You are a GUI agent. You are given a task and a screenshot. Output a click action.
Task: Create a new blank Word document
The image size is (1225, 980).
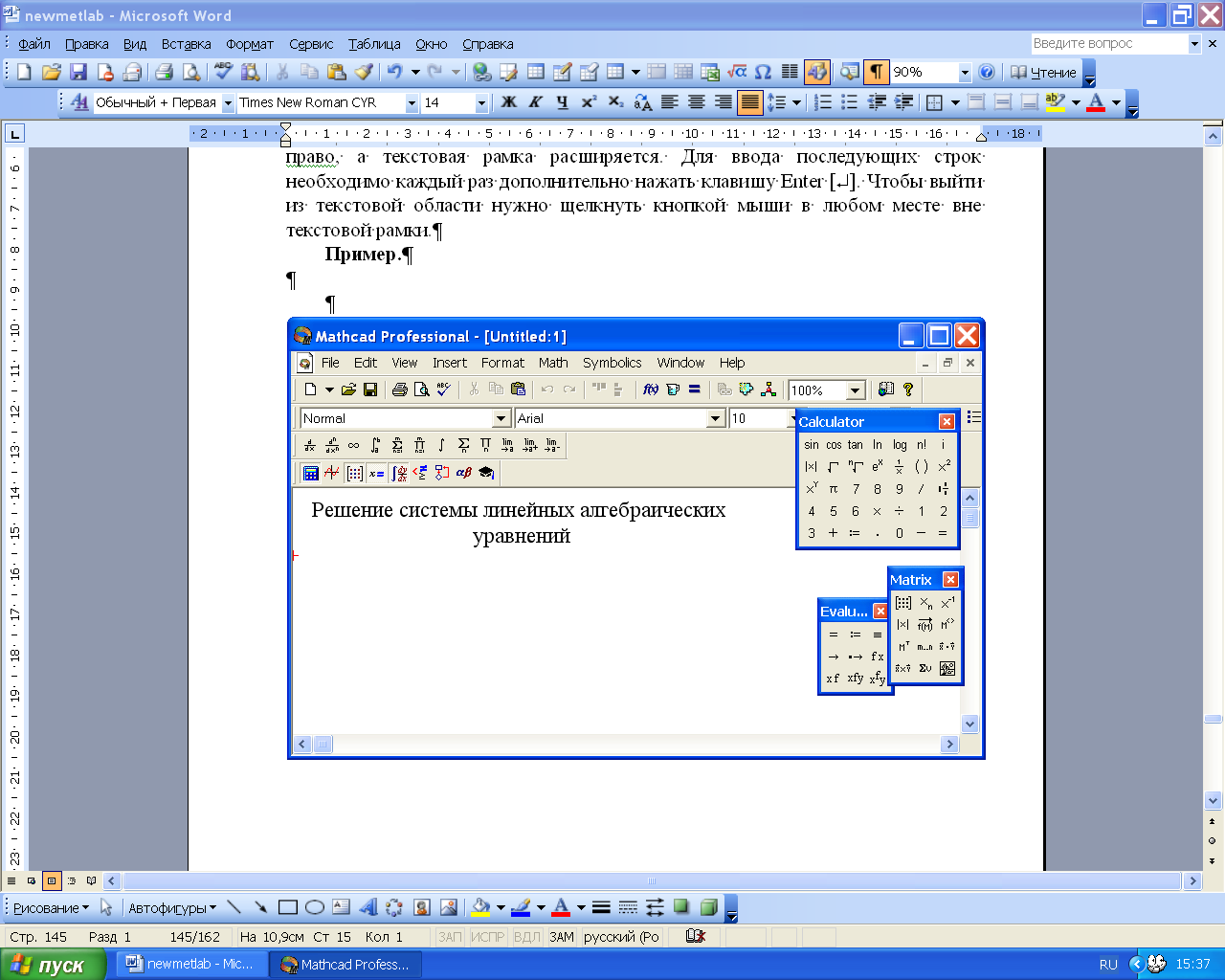click(x=25, y=72)
